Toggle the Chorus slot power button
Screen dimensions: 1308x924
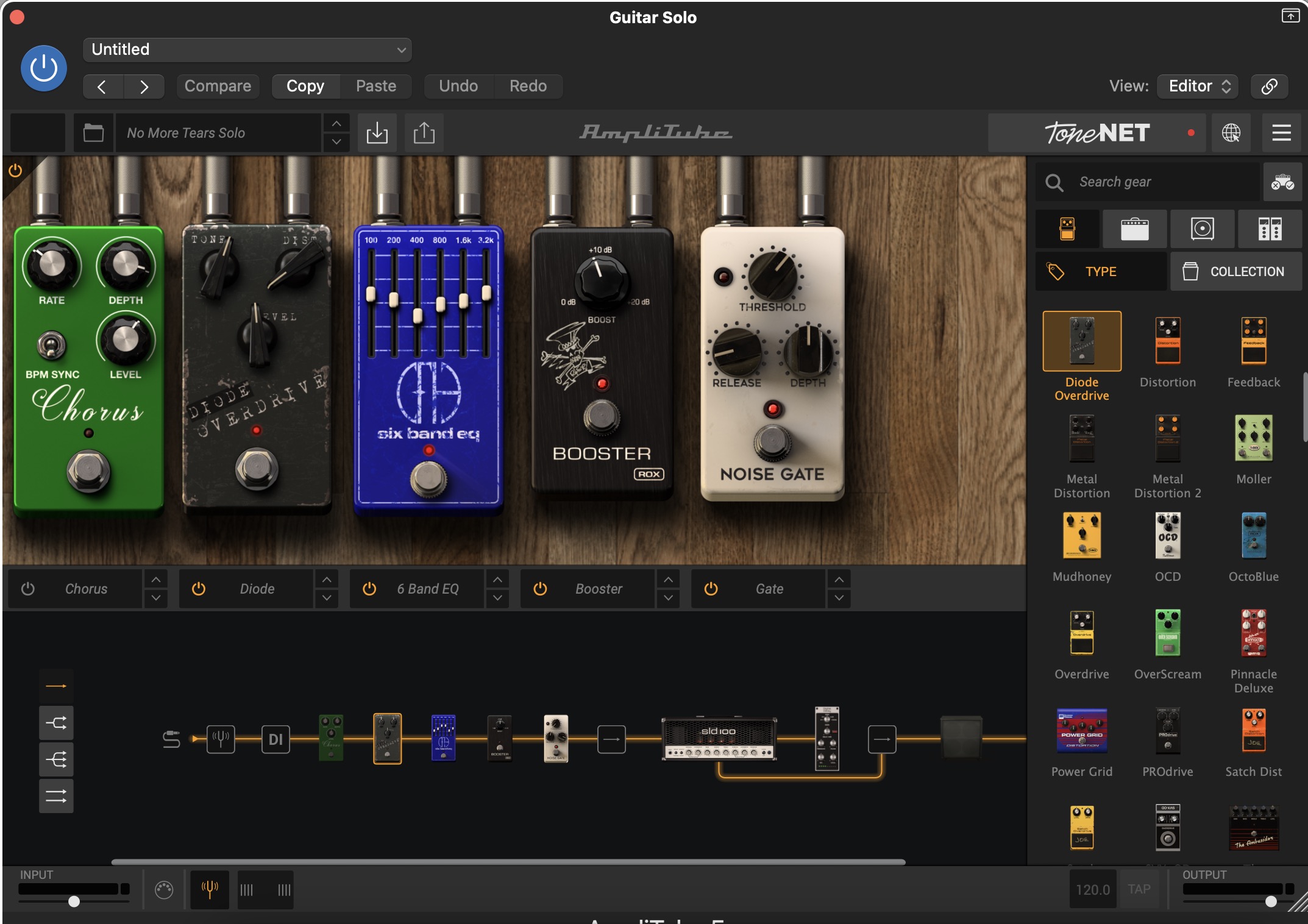tap(28, 589)
